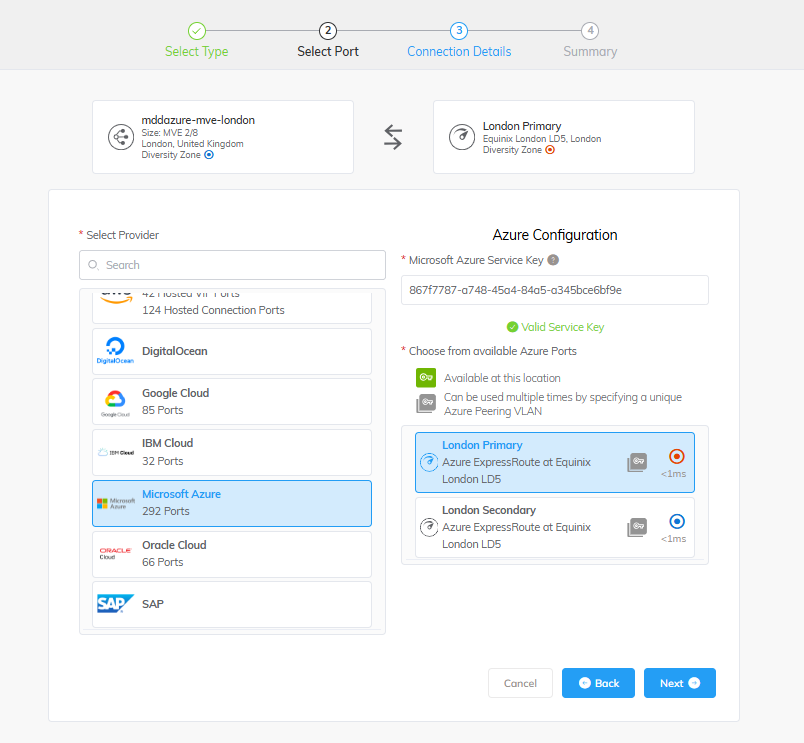The image size is (804, 743).
Task: Choose Microsoft Azure provider with 292 Ports
Action: pos(232,503)
